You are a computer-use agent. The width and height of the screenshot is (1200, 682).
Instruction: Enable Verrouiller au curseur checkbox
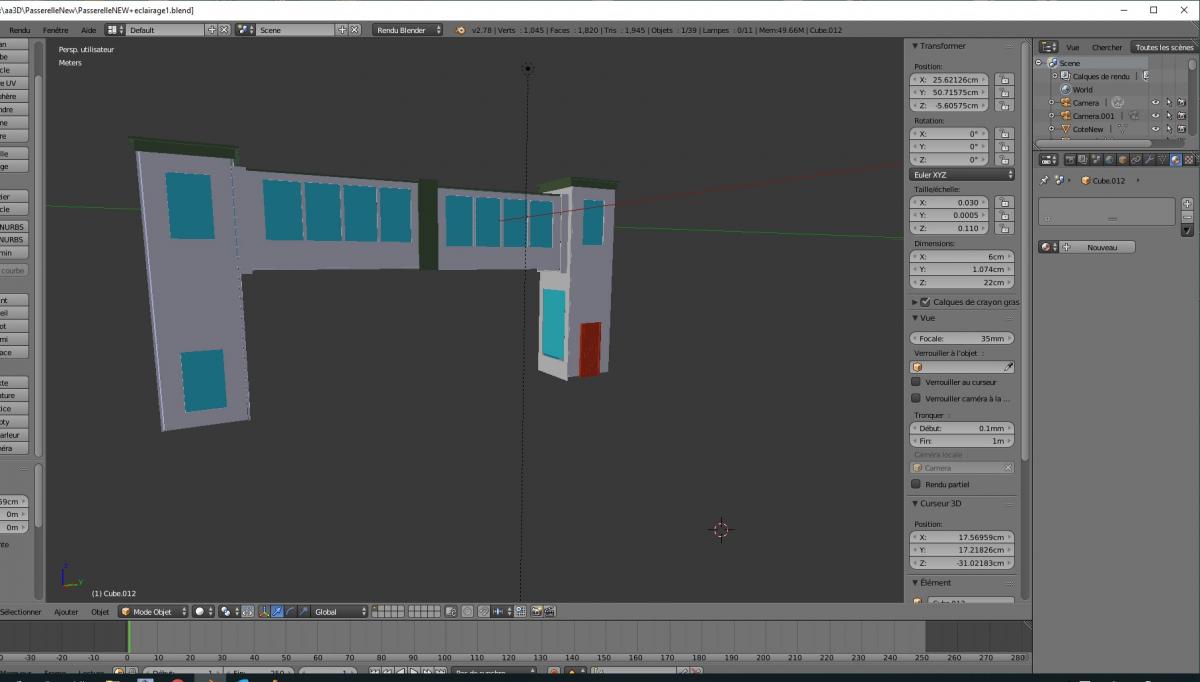(916, 382)
